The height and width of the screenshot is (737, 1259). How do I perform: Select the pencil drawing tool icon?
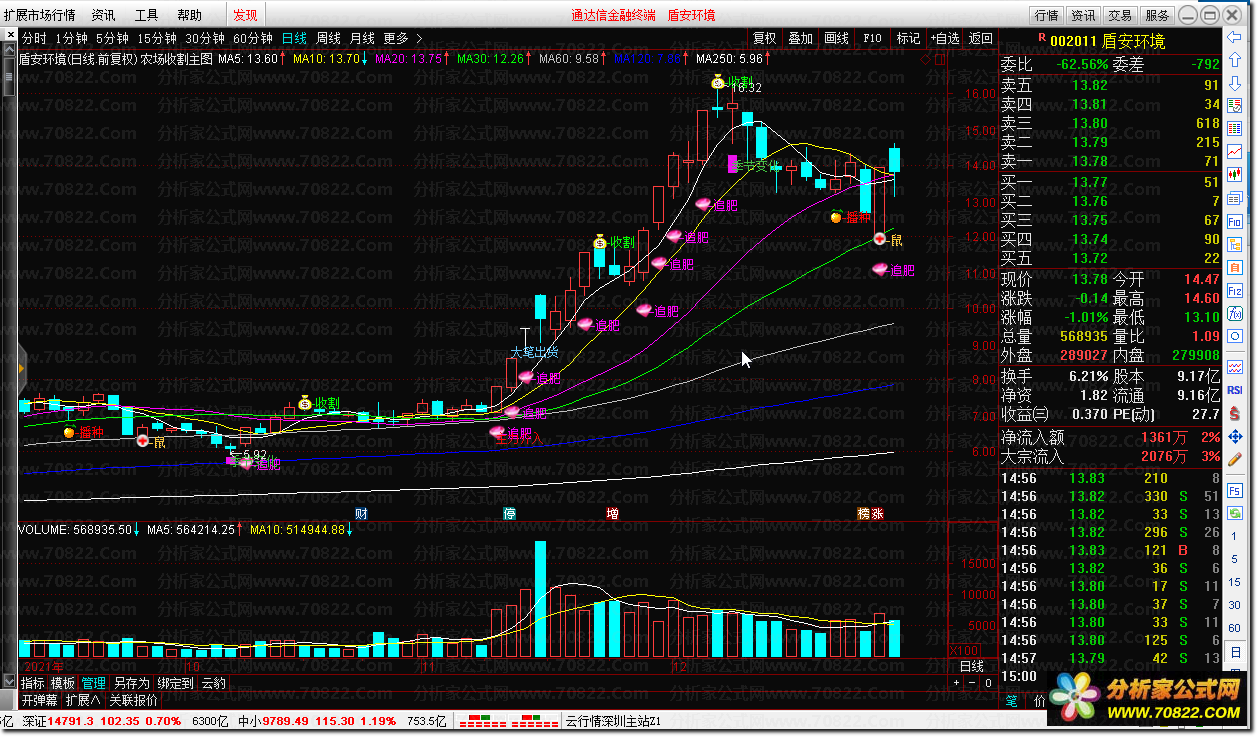(x=1234, y=459)
